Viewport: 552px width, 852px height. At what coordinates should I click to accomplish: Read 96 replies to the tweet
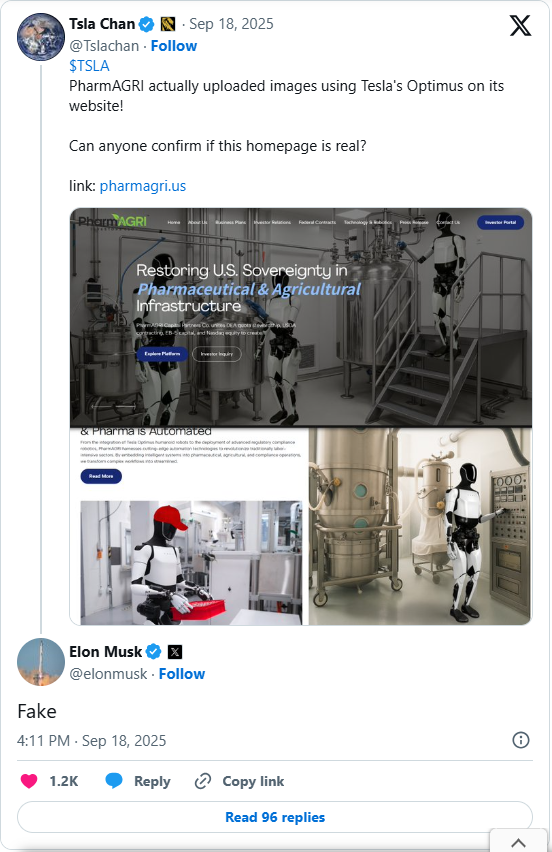pyautogui.click(x=275, y=817)
